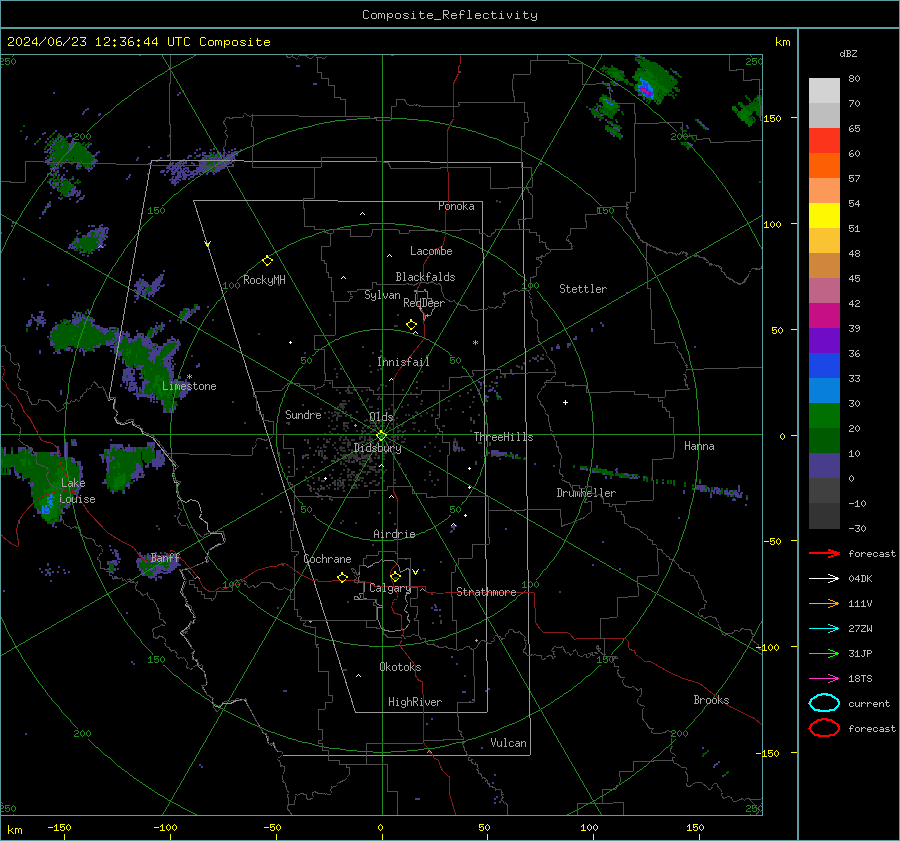Click the Lacombe map label

click(431, 251)
